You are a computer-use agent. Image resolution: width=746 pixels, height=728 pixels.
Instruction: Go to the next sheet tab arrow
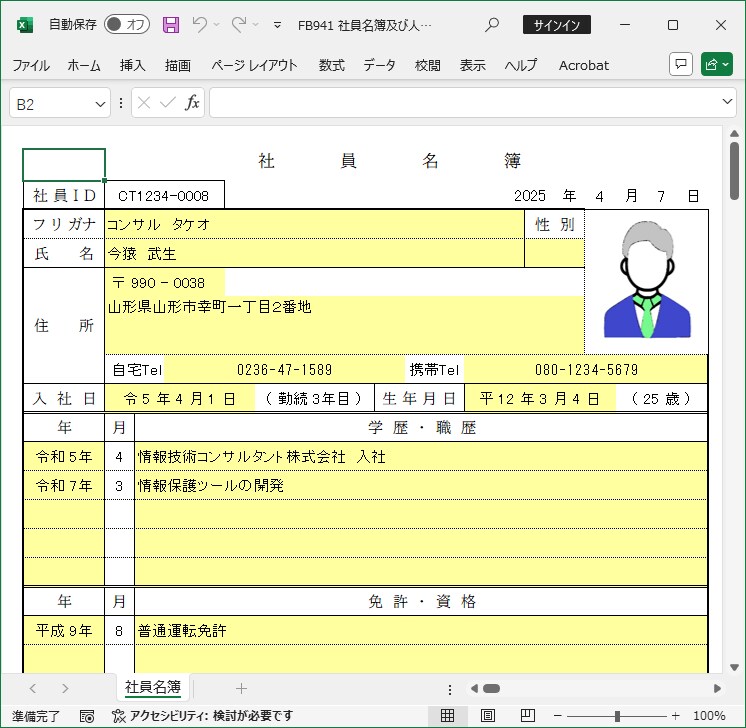pyautogui.click(x=65, y=689)
